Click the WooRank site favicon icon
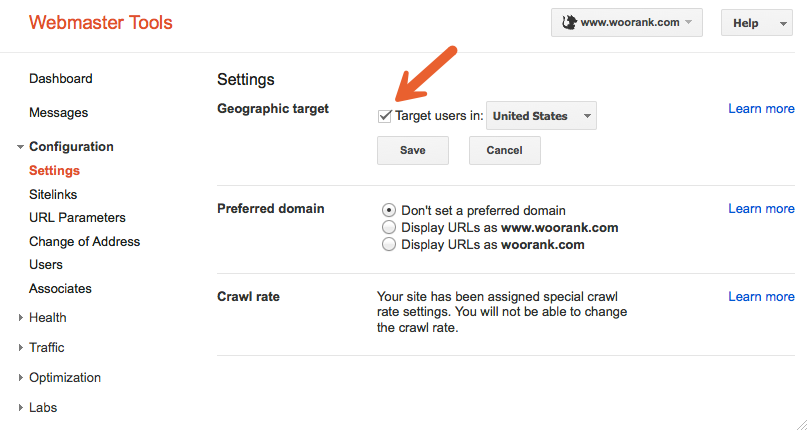 (569, 22)
